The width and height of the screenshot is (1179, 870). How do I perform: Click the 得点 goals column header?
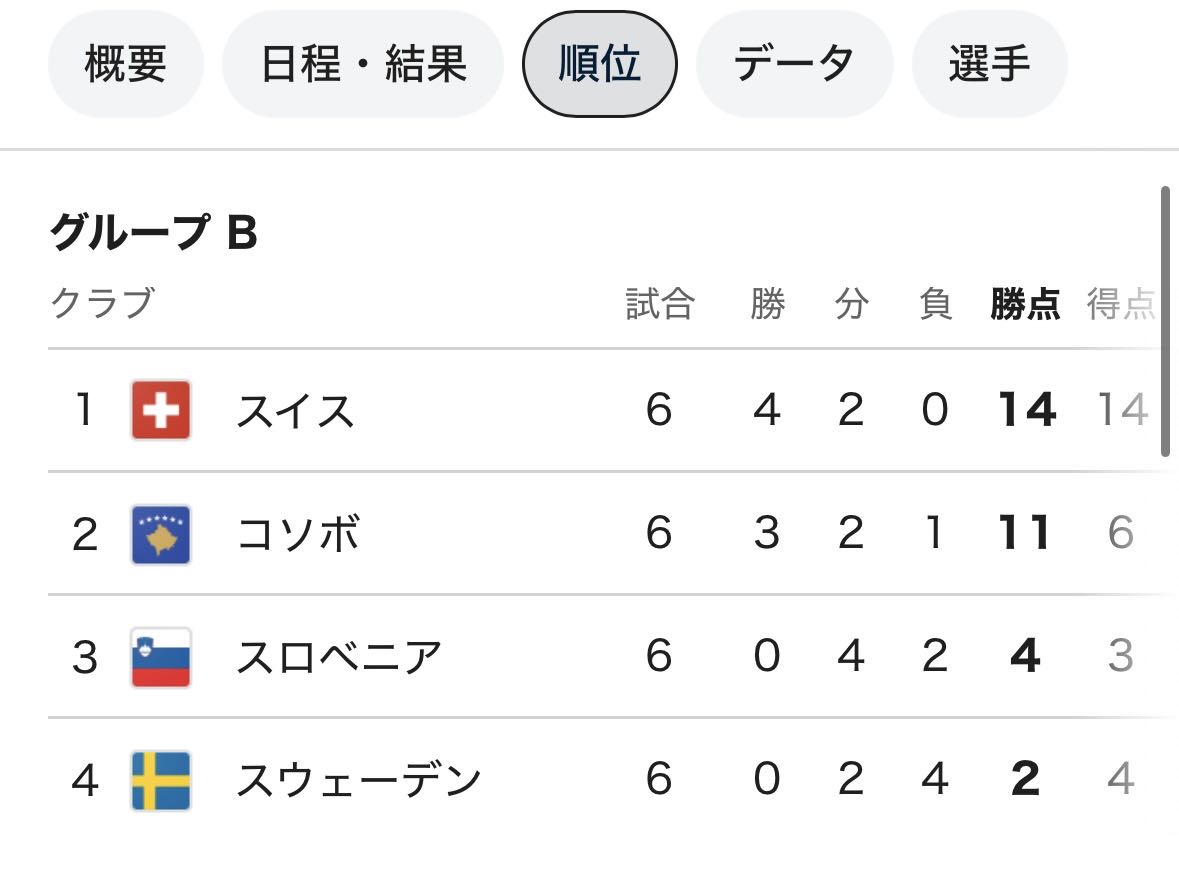[x=1121, y=304]
